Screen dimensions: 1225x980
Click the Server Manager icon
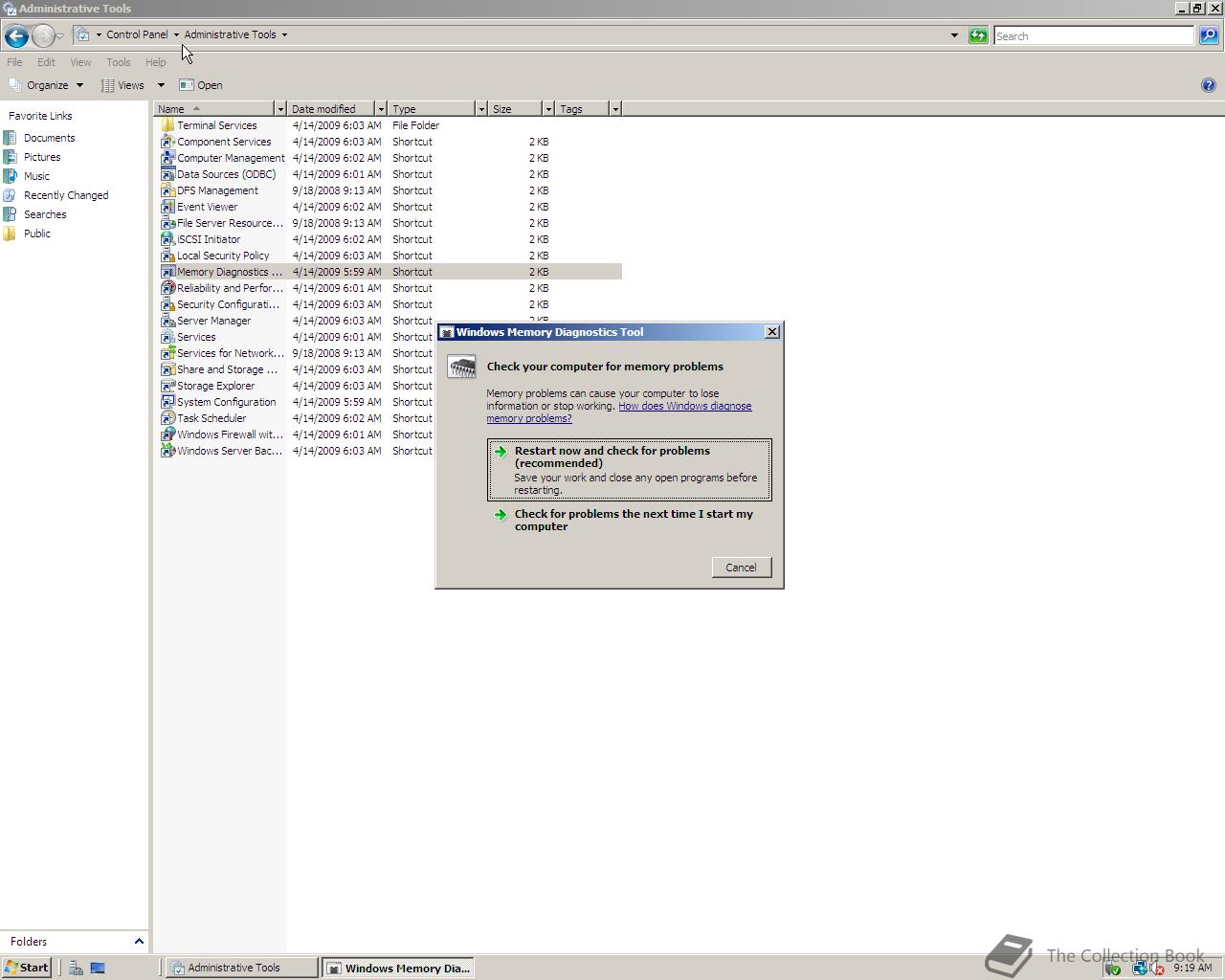tap(167, 321)
